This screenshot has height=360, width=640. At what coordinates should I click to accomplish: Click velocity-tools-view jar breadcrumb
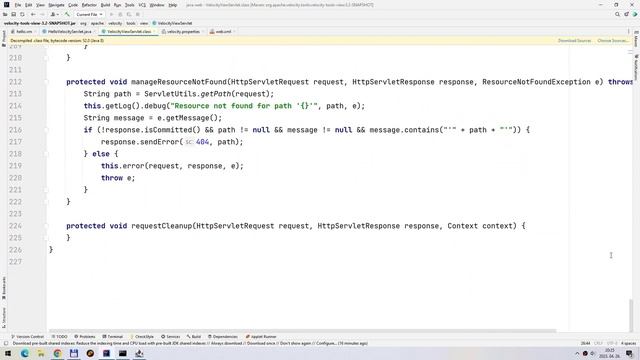pos(40,23)
